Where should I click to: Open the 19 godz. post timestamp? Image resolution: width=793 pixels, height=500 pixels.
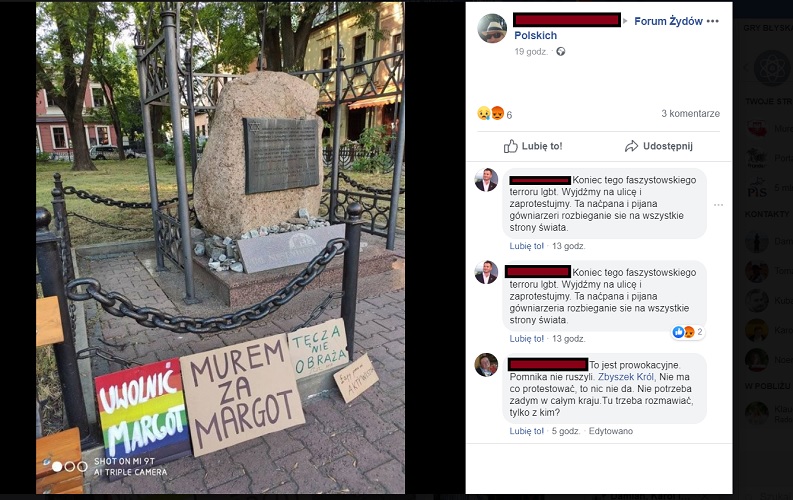(x=531, y=52)
